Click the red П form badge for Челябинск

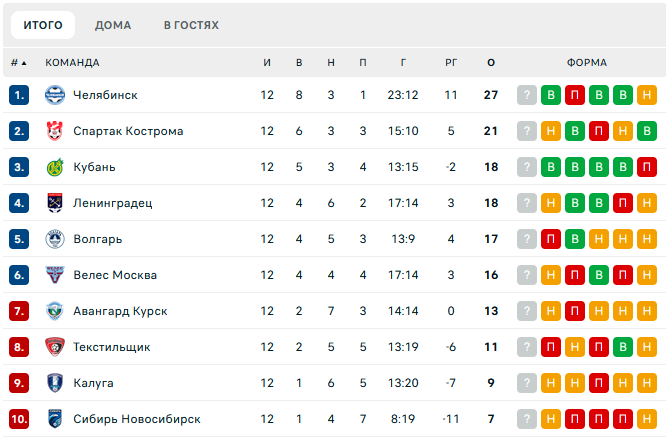pyautogui.click(x=575, y=95)
